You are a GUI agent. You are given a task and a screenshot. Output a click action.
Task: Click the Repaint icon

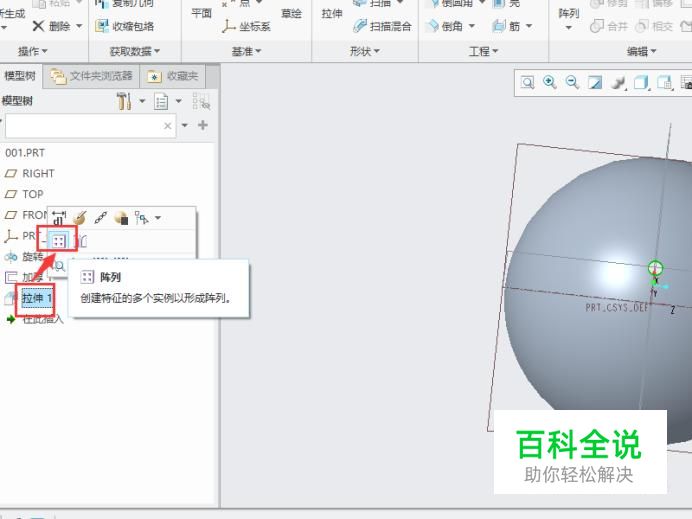[x=595, y=82]
